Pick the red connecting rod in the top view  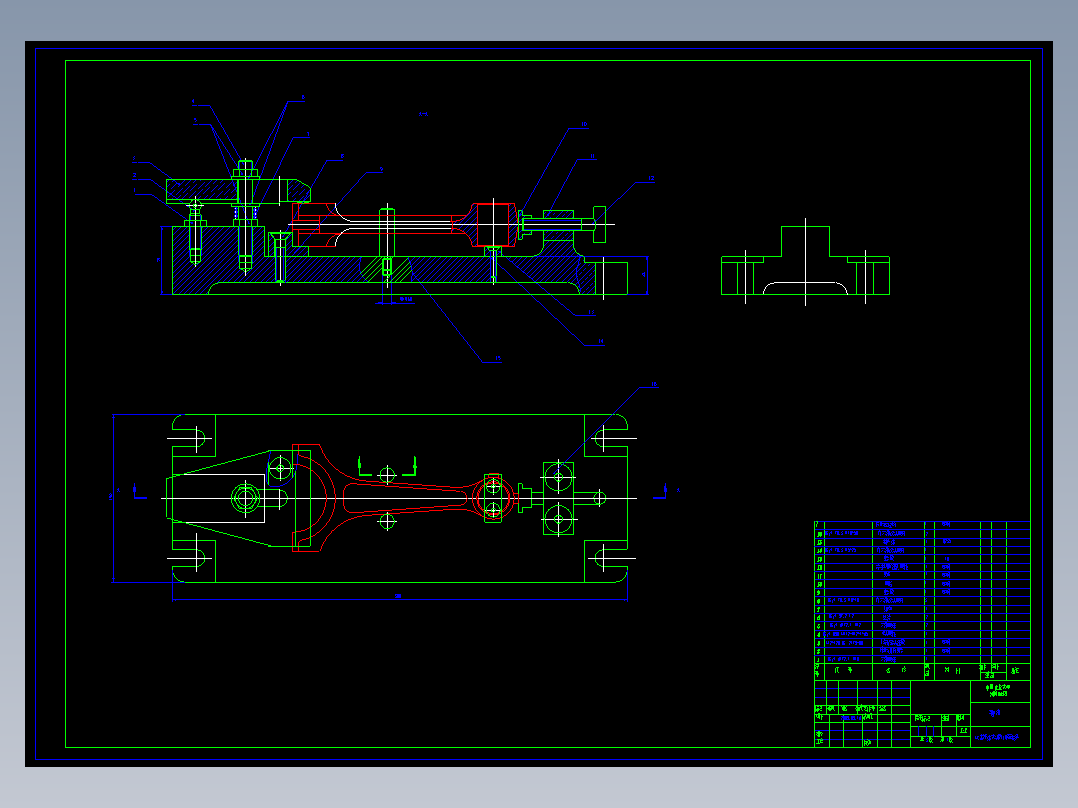pos(406,498)
